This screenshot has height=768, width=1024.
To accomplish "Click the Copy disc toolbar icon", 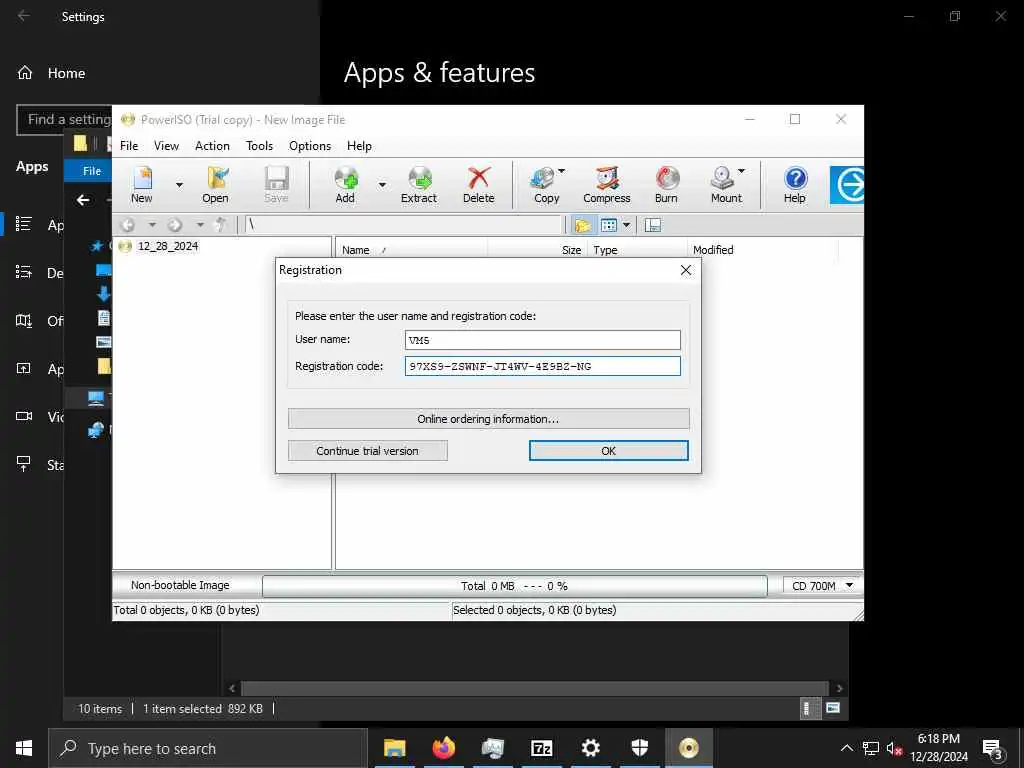I will tap(544, 185).
